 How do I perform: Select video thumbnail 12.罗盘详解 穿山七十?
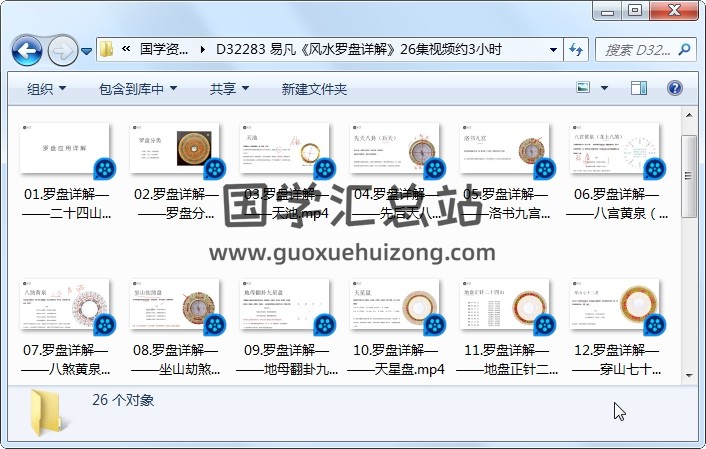click(614, 304)
